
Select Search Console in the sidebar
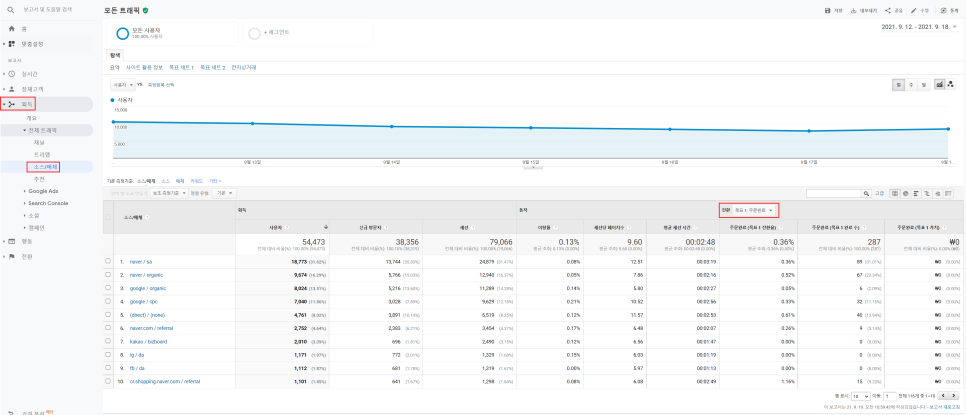coord(47,203)
